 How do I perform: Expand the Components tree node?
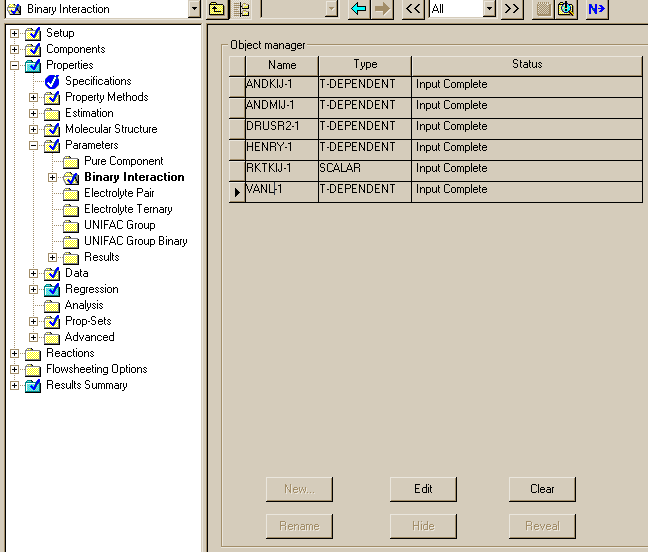pos(14,50)
